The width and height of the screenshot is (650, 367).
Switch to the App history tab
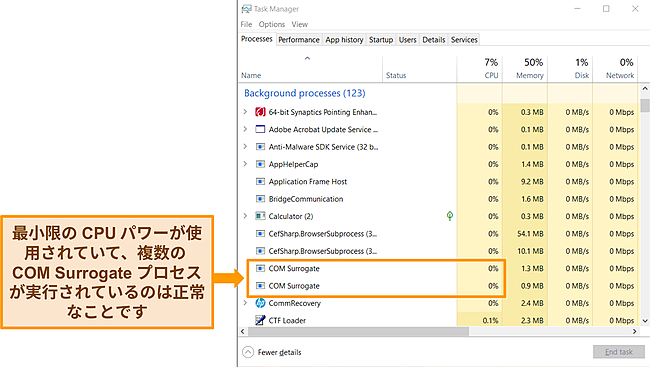click(x=344, y=40)
